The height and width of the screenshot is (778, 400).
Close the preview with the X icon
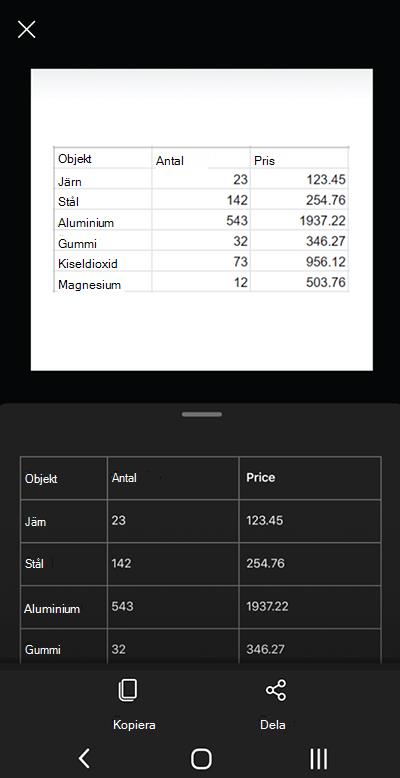[x=26, y=30]
